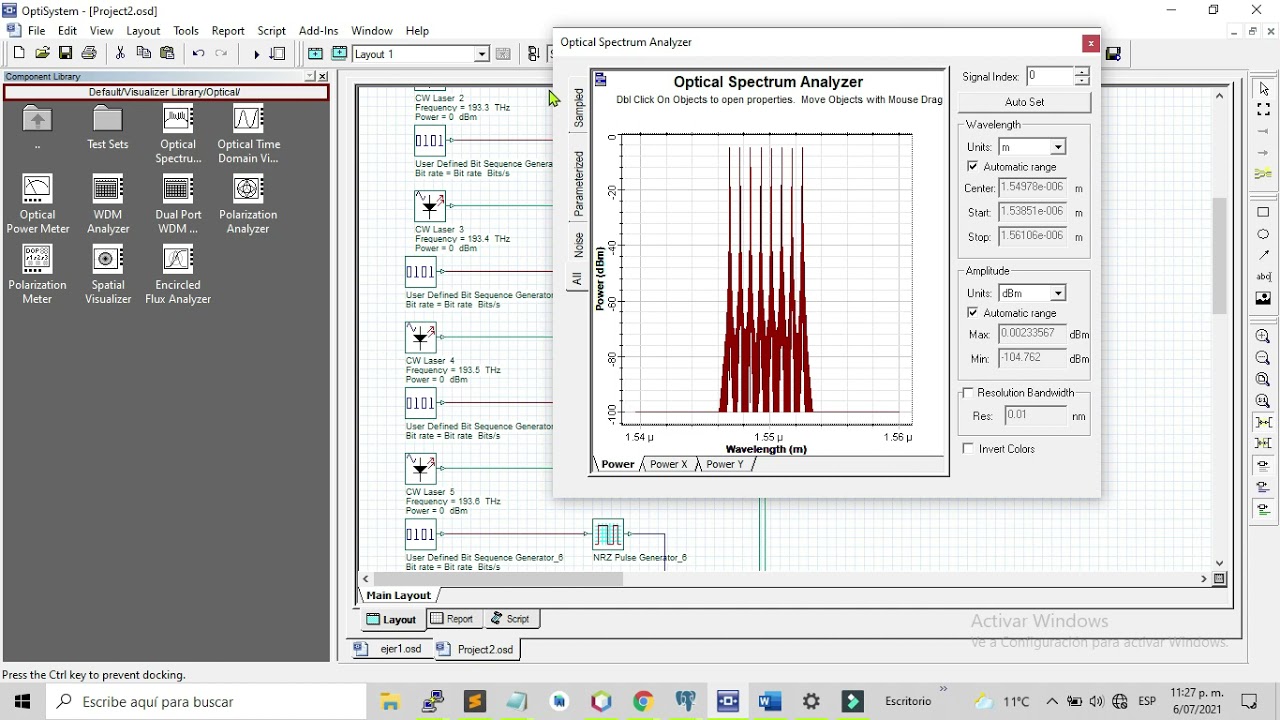
Task: Undo the last action in the toolbar
Action: point(198,54)
